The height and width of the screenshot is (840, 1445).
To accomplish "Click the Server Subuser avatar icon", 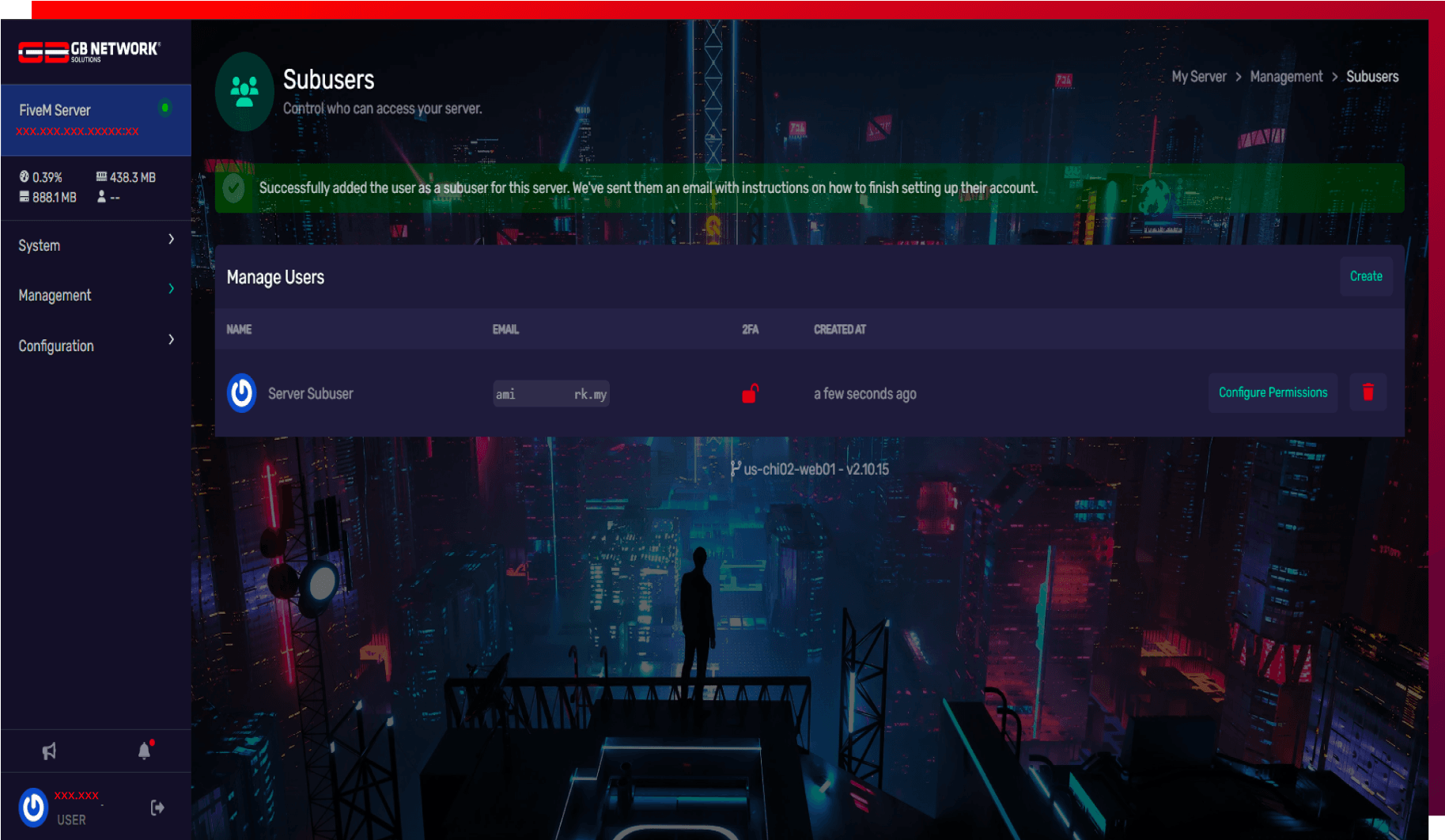I will [242, 393].
